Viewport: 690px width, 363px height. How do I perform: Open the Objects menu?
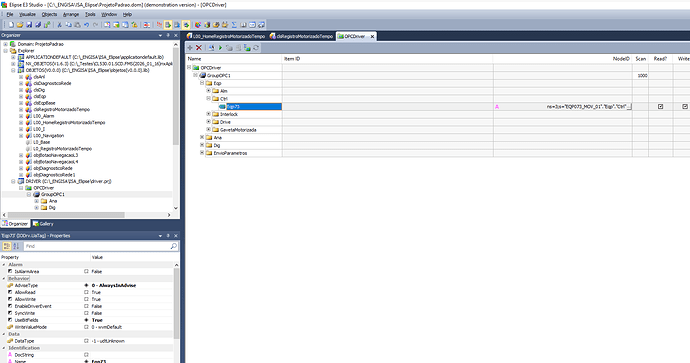[x=49, y=15]
